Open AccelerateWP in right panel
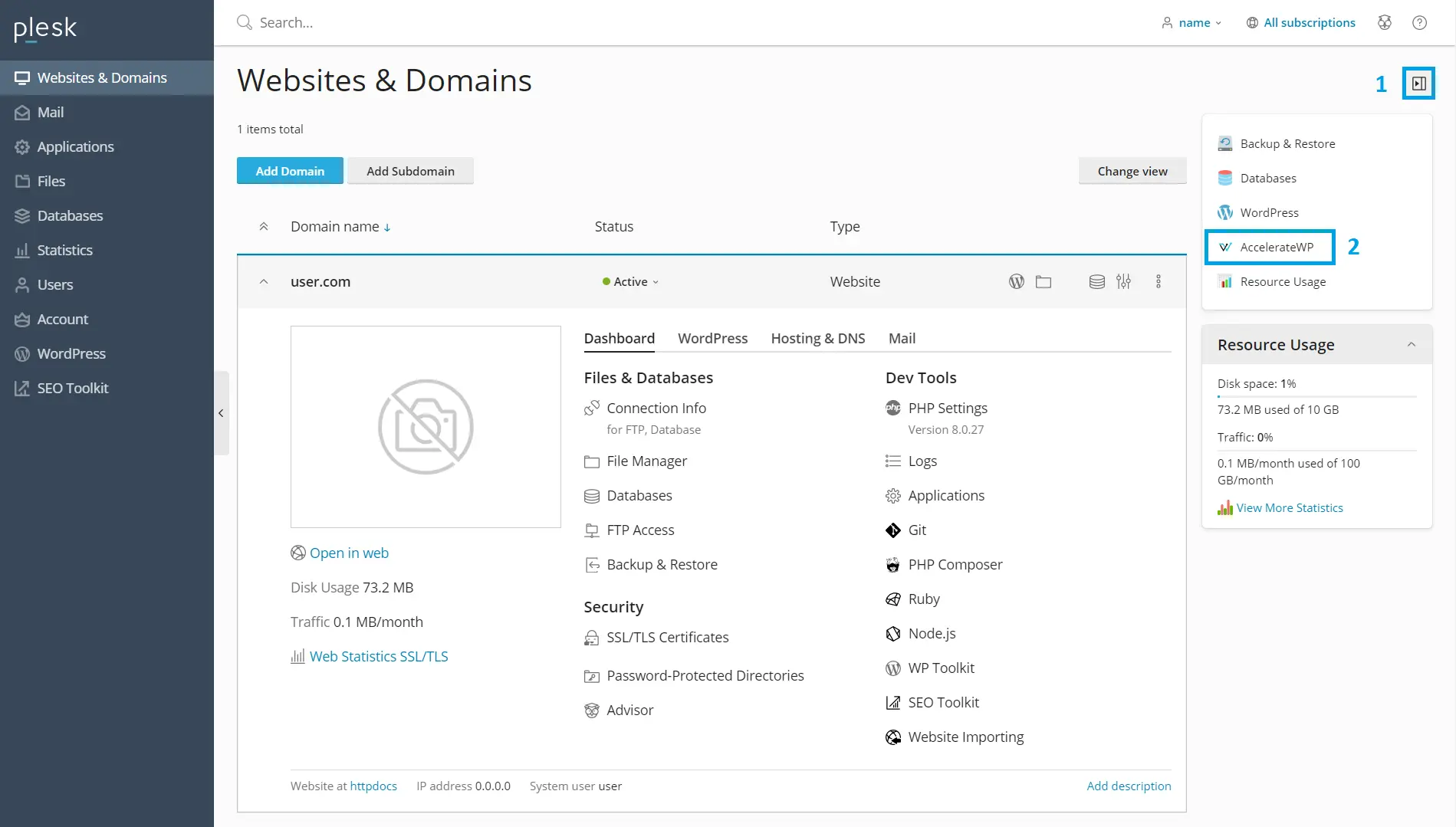 [x=1266, y=247]
